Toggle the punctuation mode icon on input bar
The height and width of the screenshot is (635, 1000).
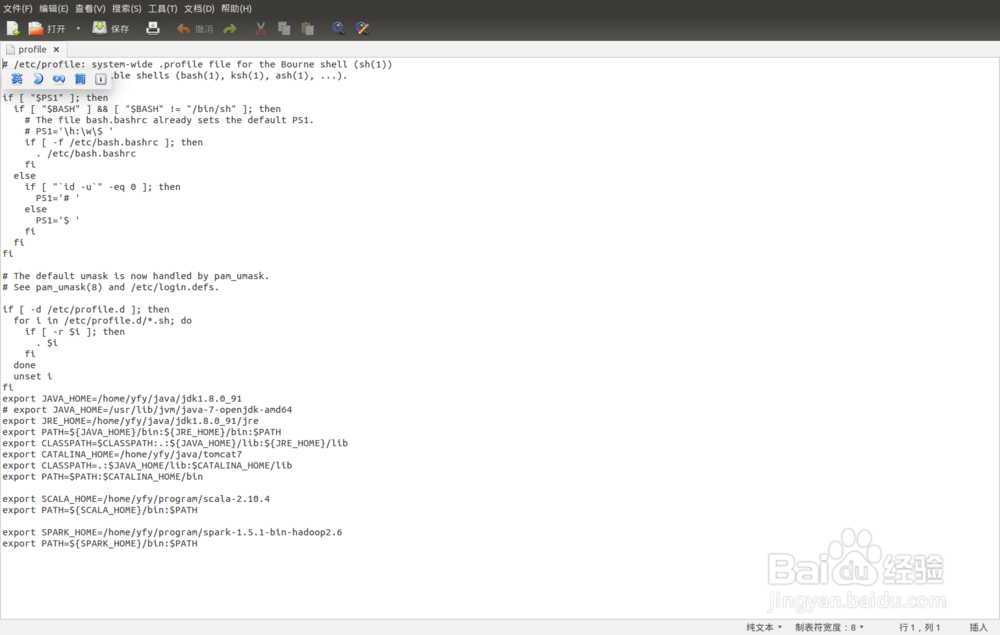[x=59, y=79]
